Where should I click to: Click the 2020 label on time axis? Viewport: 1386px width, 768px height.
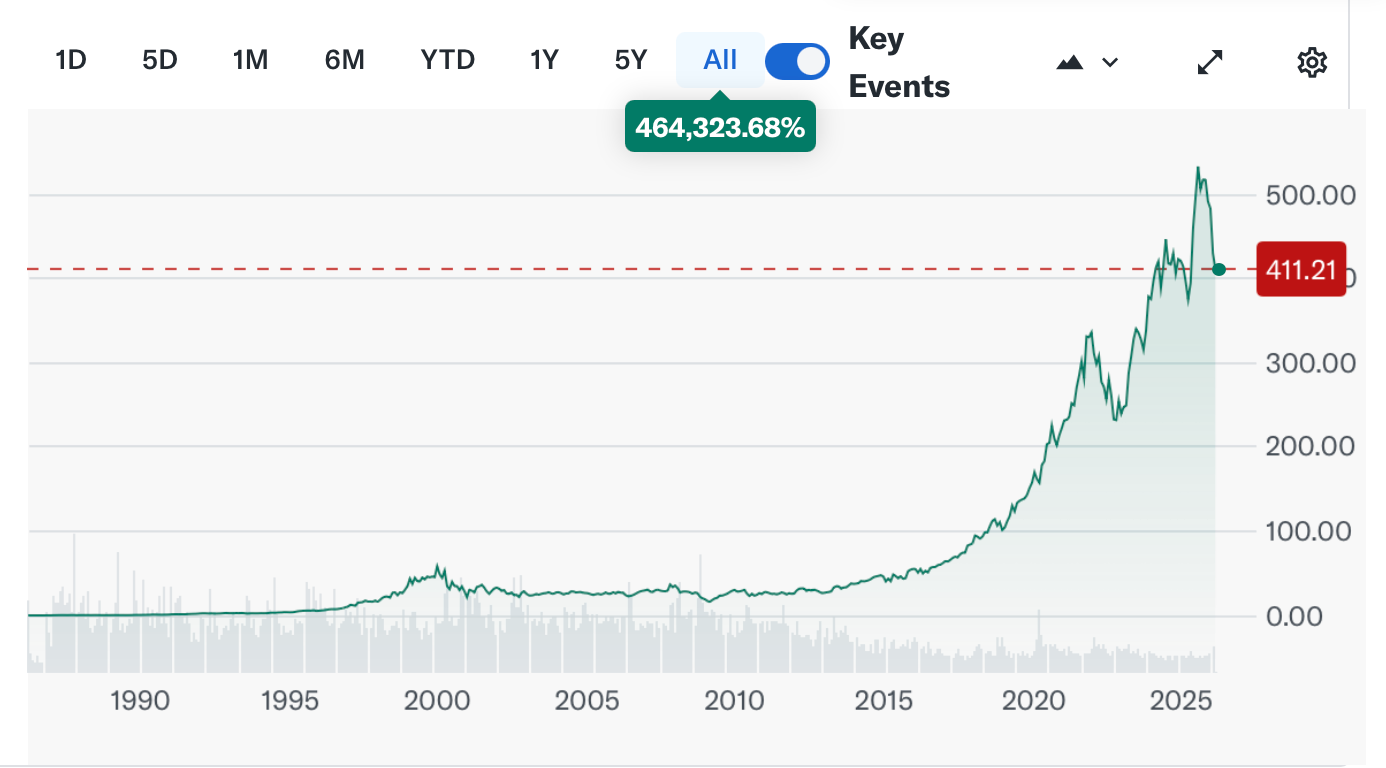pos(1034,700)
